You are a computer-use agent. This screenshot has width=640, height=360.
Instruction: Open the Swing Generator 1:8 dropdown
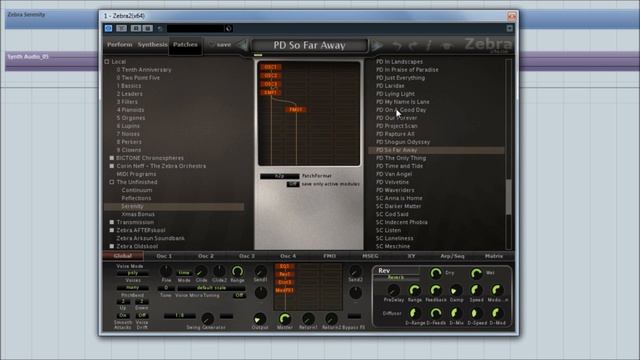click(x=180, y=316)
